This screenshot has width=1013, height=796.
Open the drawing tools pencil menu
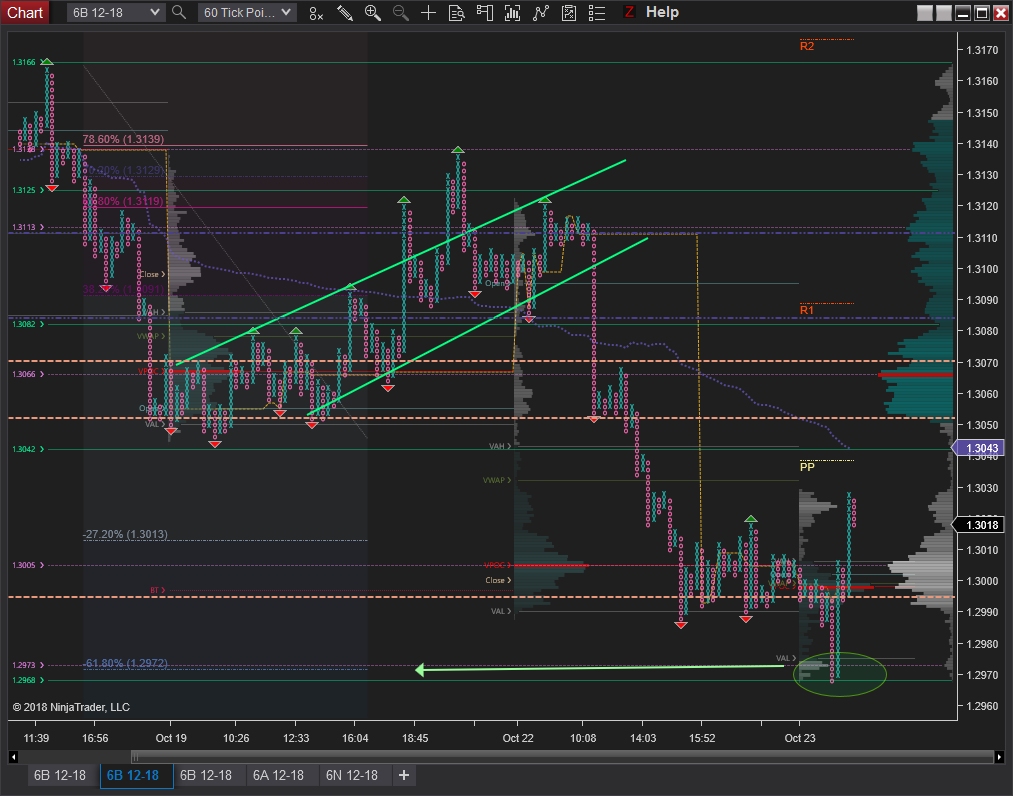tap(344, 13)
